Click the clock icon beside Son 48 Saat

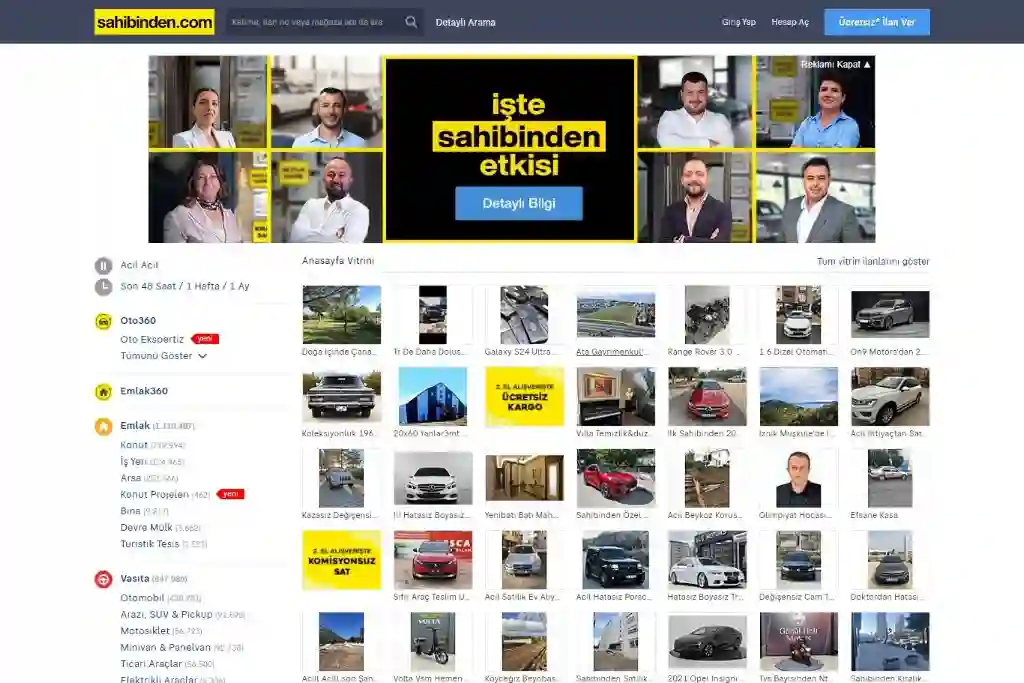coord(103,287)
